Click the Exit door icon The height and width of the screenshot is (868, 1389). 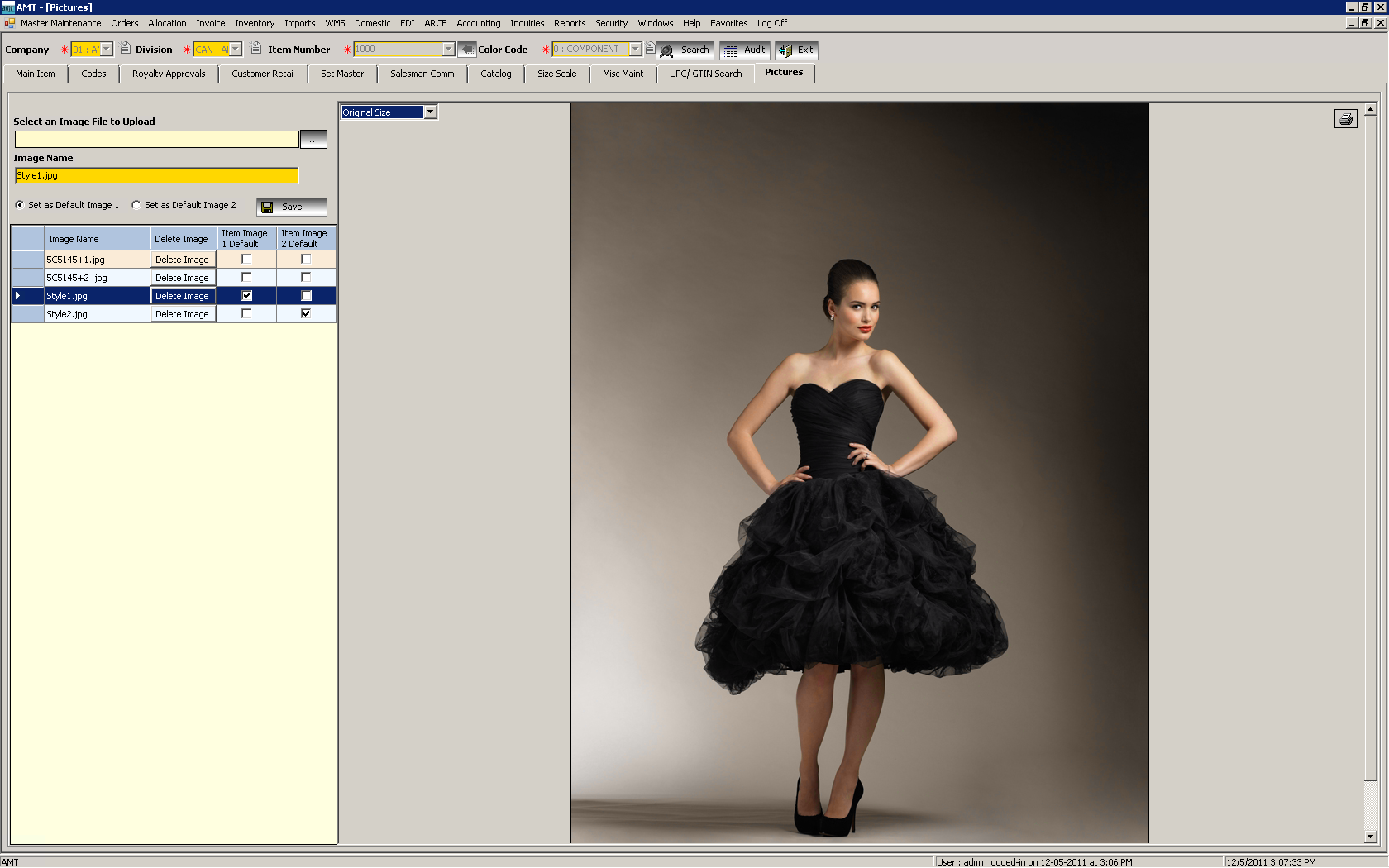[784, 50]
